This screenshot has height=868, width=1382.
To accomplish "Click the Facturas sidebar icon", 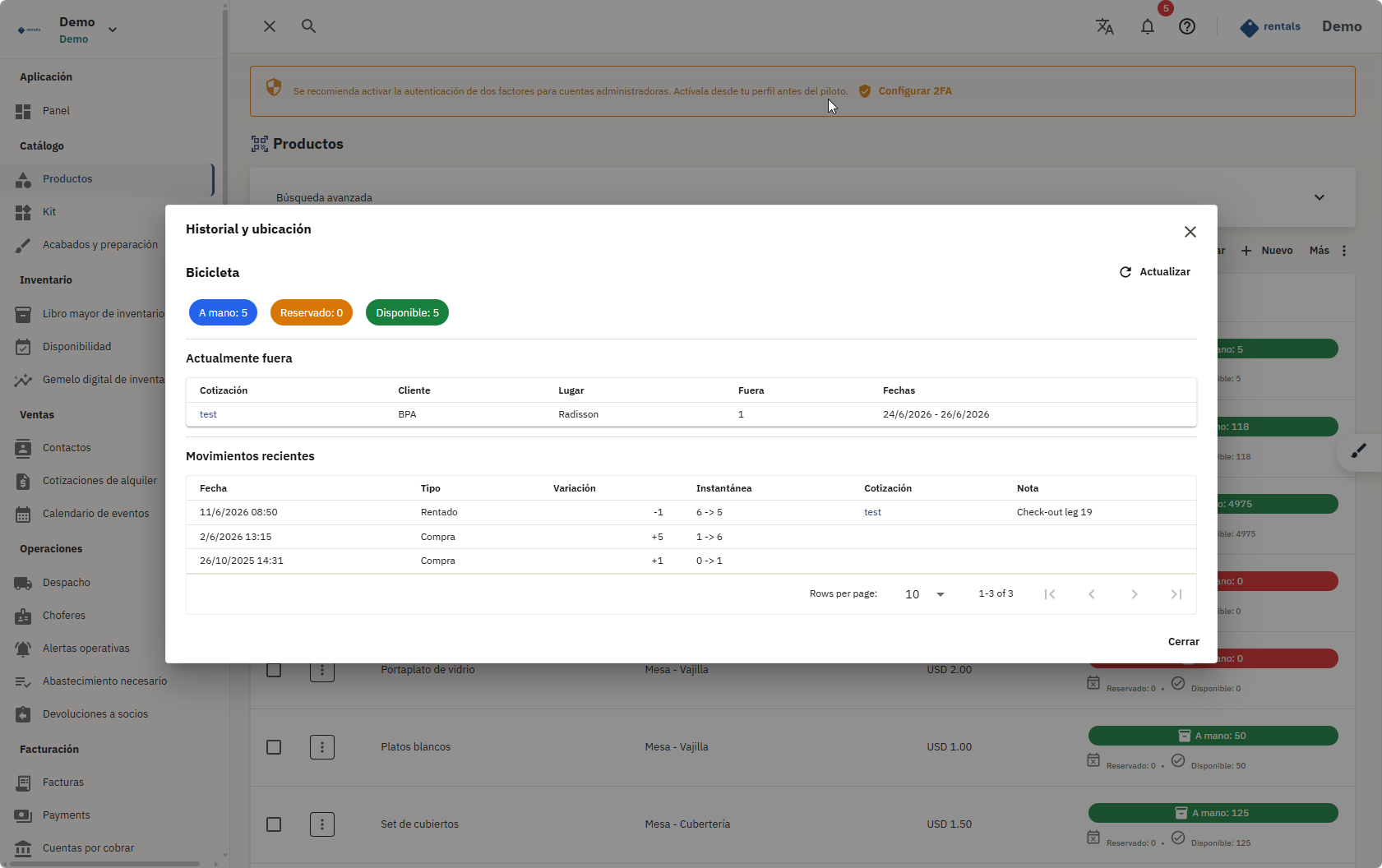I will [23, 783].
